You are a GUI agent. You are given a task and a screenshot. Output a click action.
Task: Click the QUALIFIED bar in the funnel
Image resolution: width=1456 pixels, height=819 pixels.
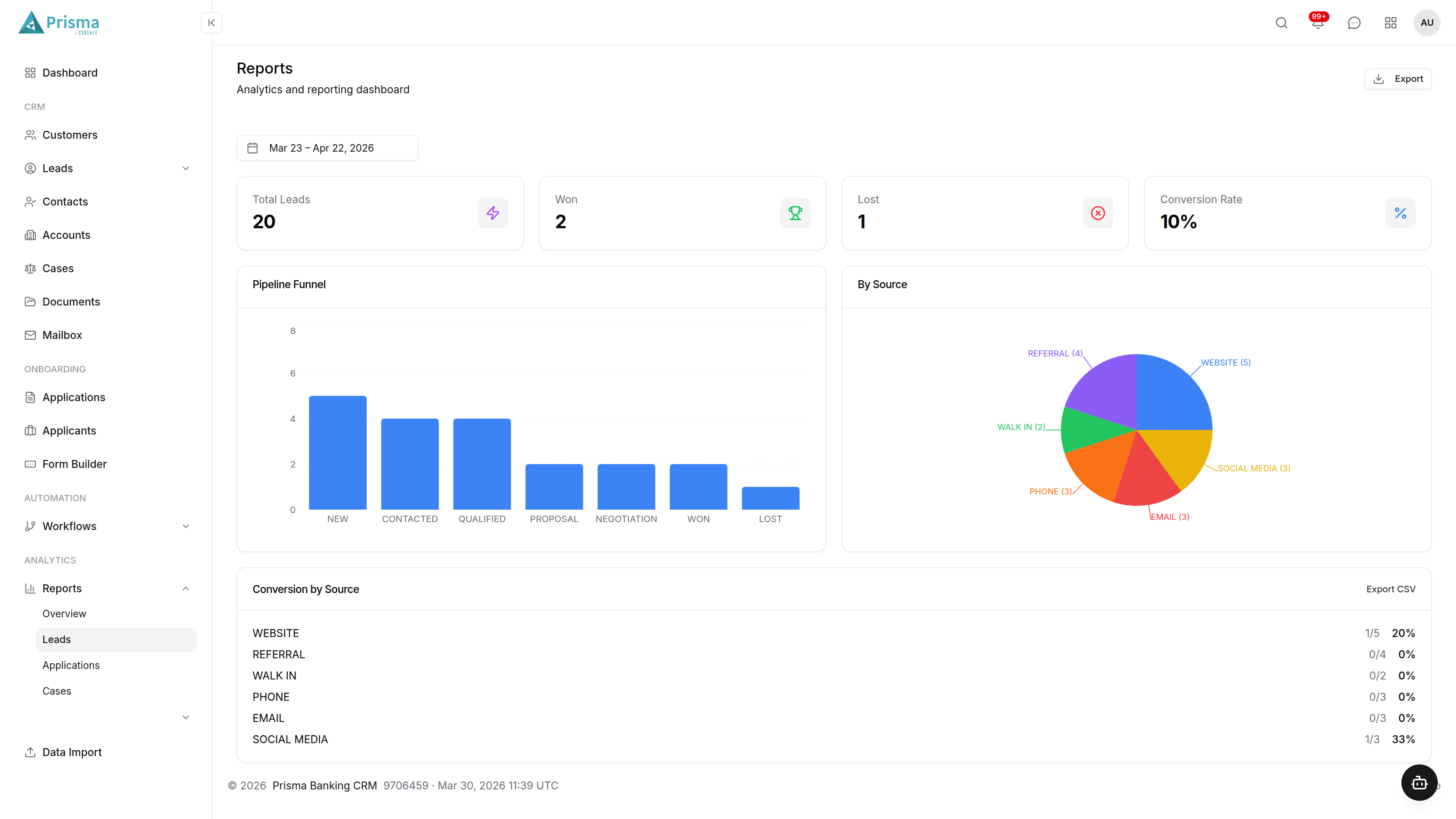pyautogui.click(x=482, y=464)
